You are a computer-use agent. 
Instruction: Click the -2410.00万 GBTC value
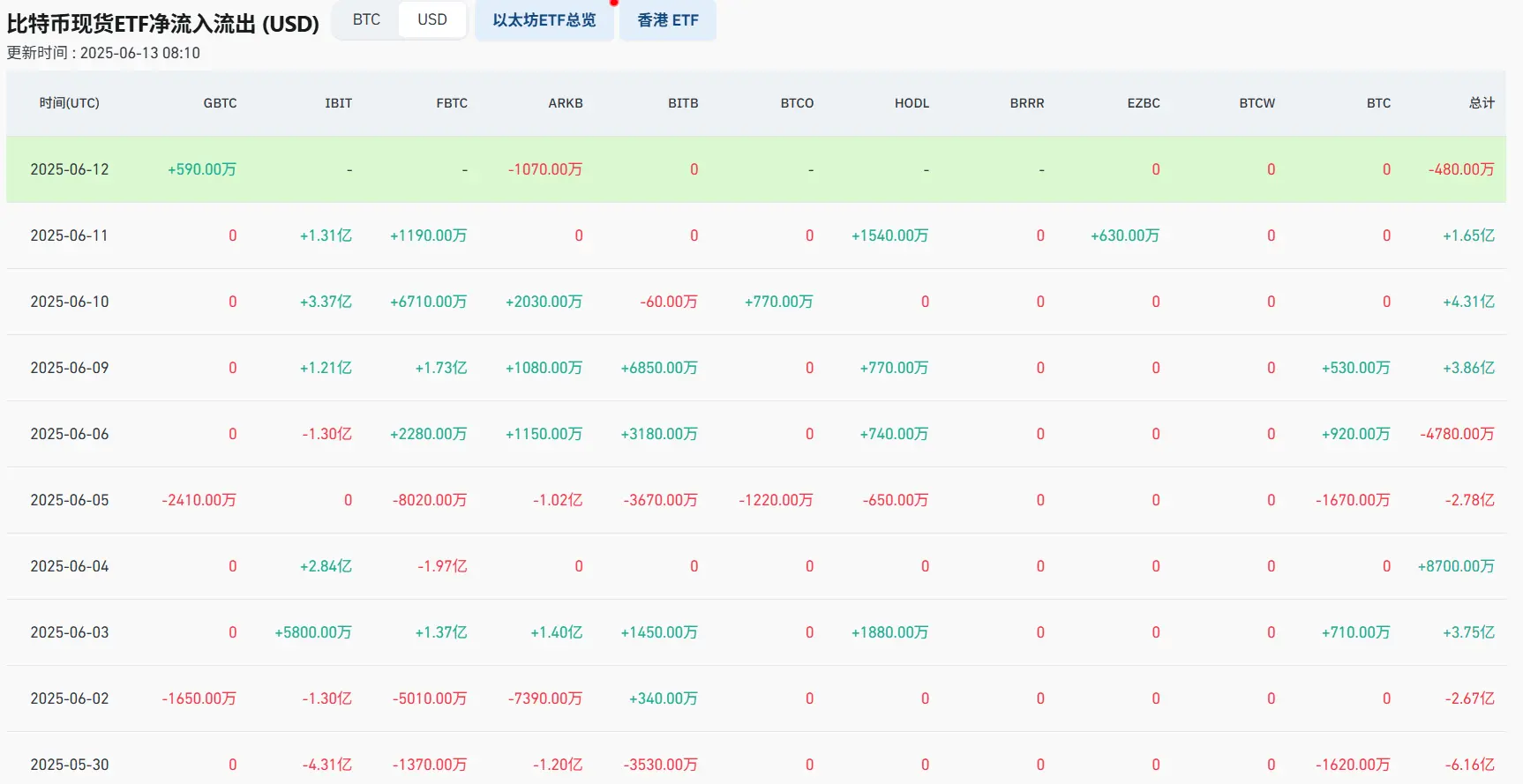pyautogui.click(x=199, y=500)
